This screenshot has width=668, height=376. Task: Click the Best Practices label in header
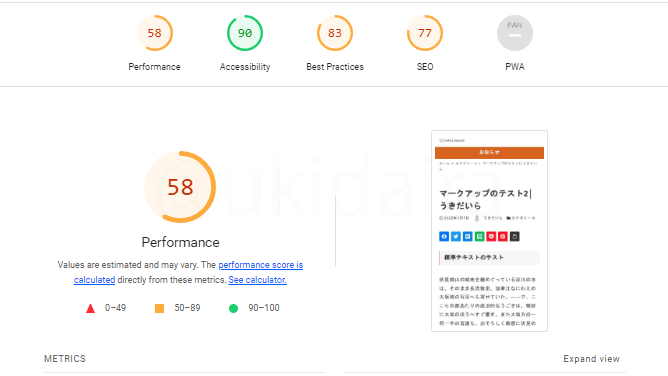tap(335, 67)
